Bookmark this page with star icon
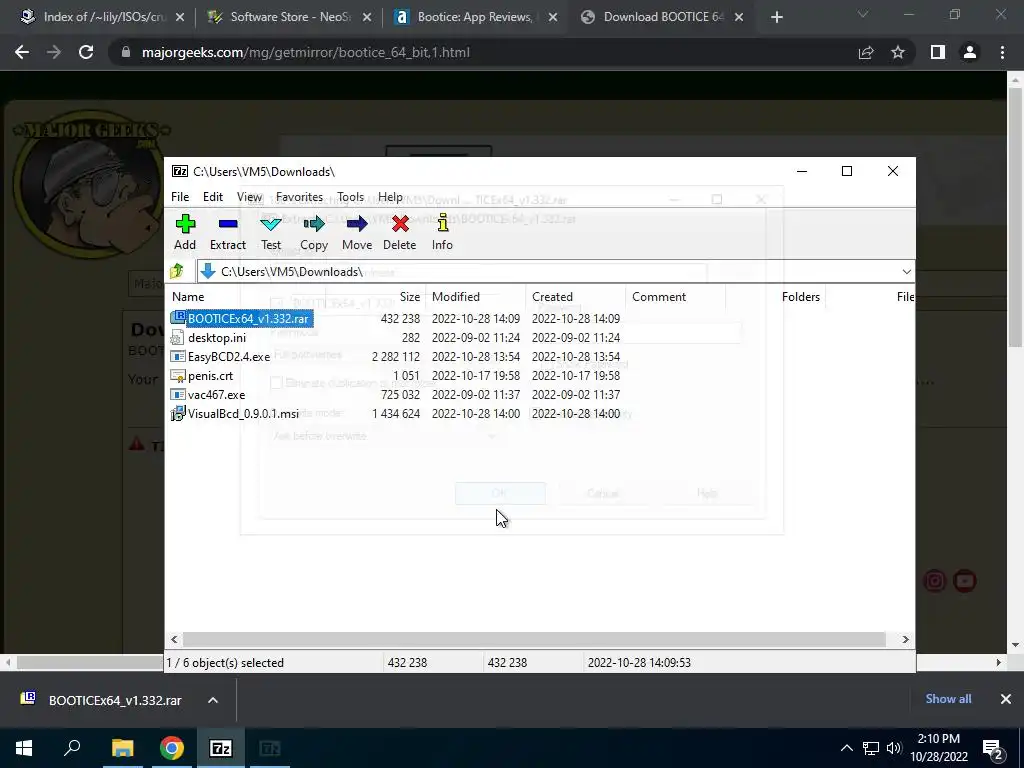This screenshot has height=768, width=1024. click(898, 52)
